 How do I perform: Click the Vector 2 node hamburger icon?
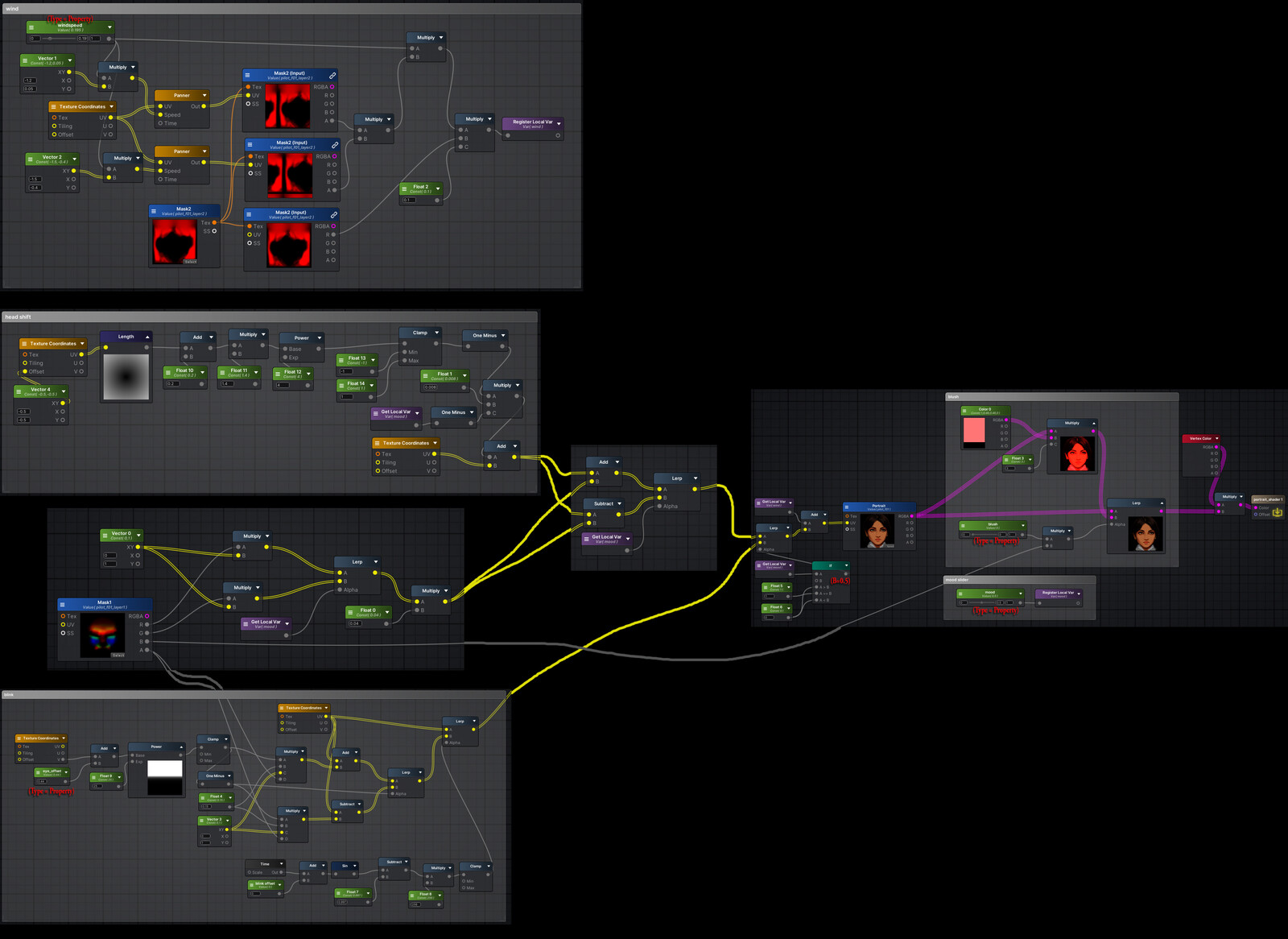tap(30, 159)
